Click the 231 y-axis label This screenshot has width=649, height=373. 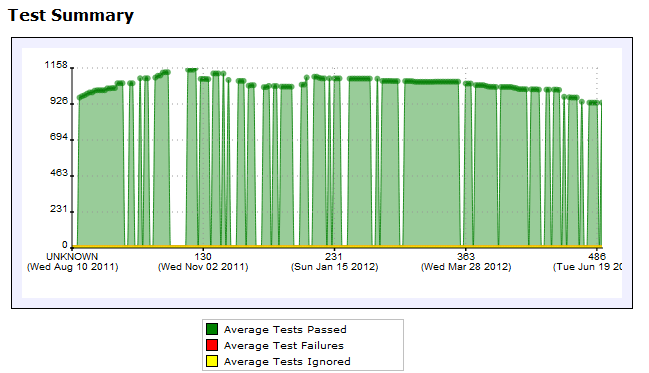(x=58, y=209)
